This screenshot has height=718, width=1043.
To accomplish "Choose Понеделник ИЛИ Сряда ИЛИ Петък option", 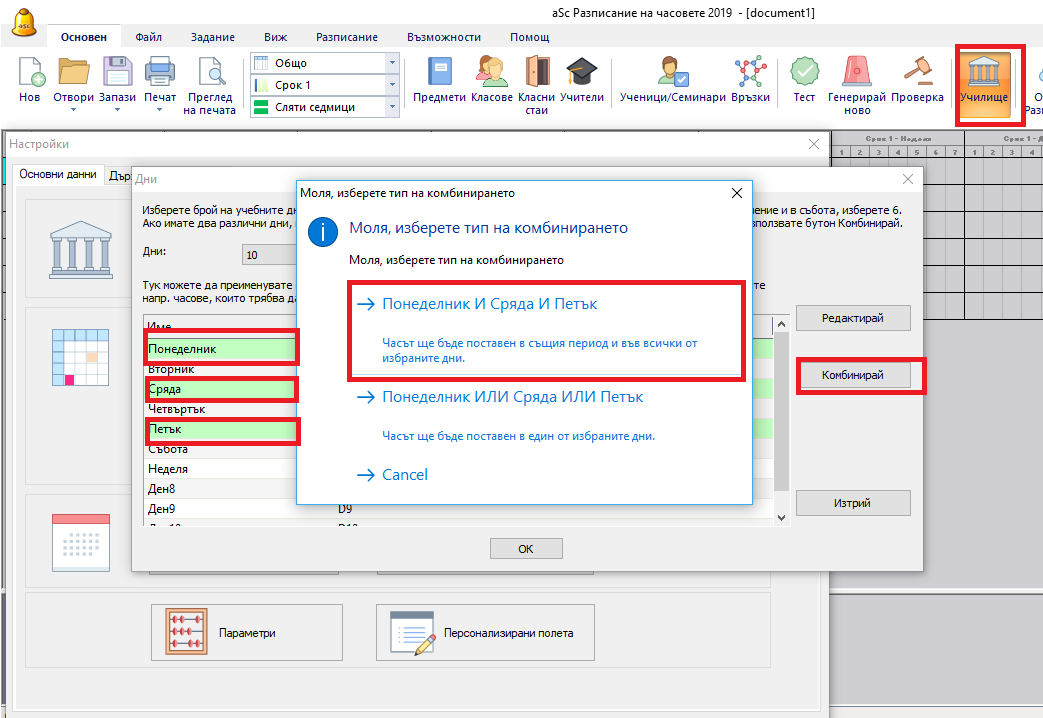I will tap(512, 397).
